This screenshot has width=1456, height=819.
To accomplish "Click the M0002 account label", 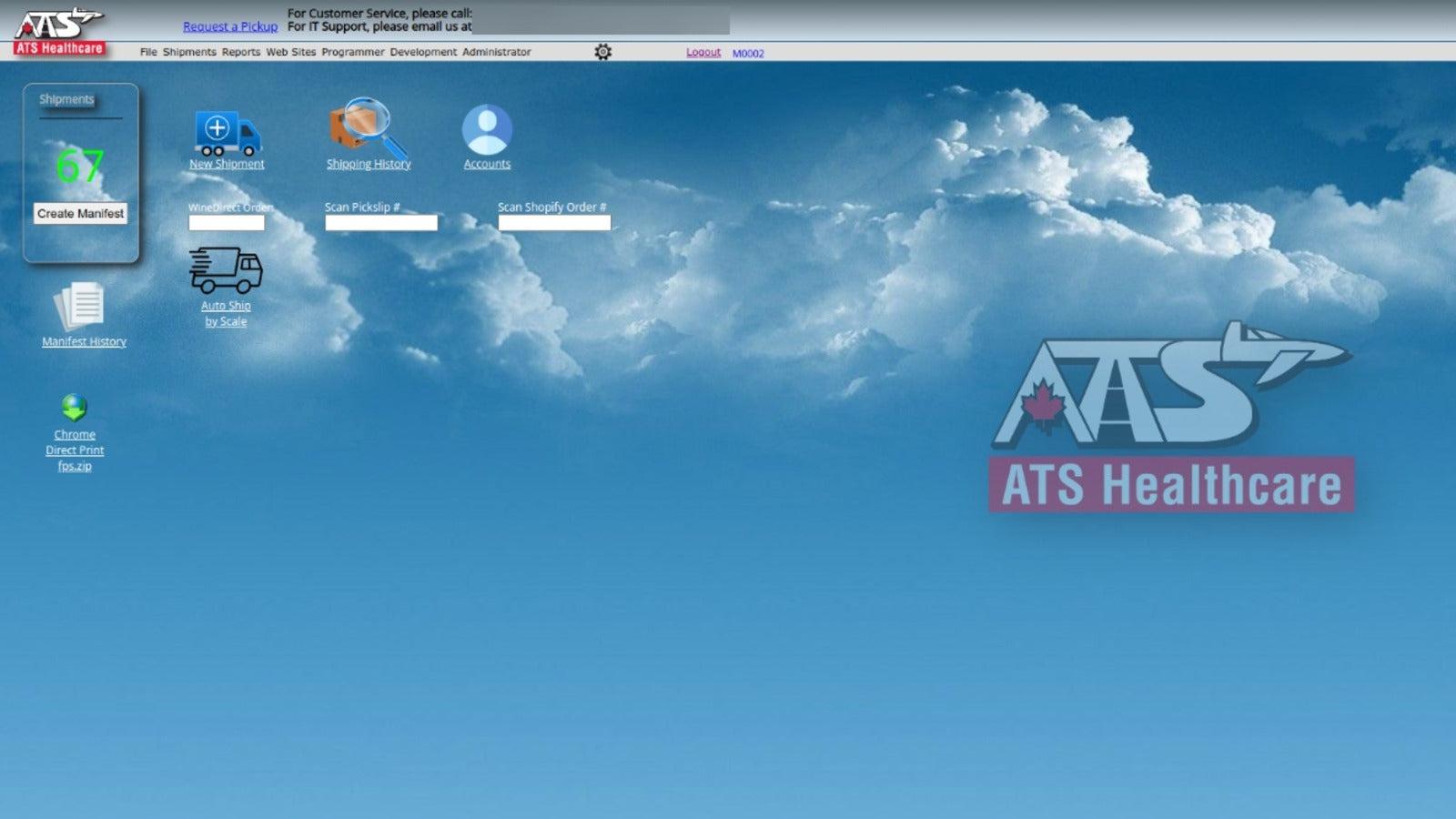I will point(748,54).
